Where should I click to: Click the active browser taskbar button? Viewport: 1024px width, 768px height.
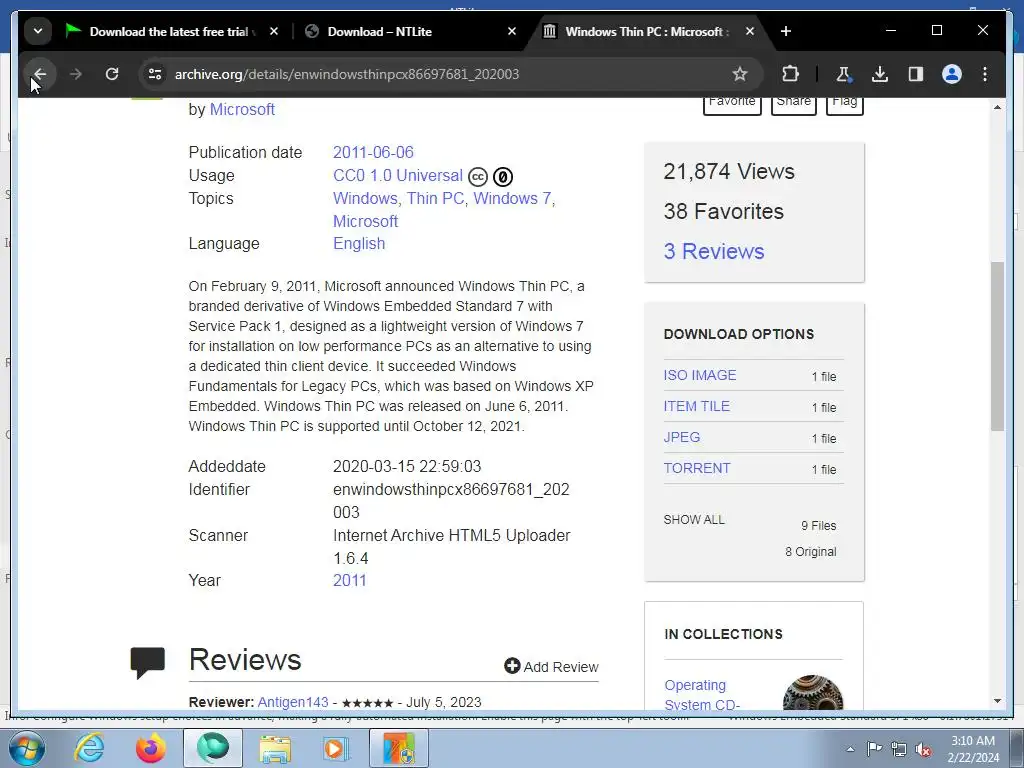click(x=213, y=748)
